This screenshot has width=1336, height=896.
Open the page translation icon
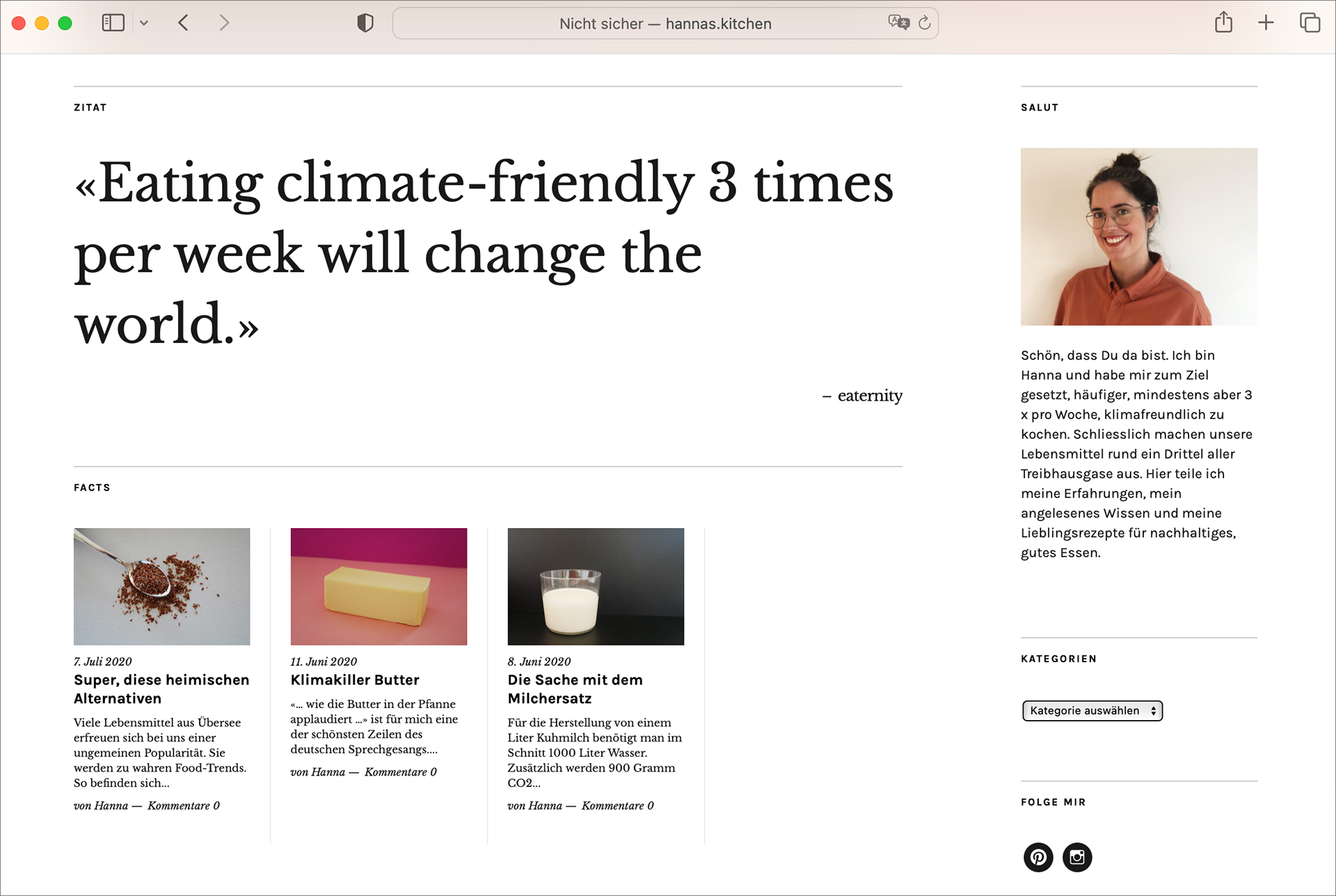(x=898, y=23)
